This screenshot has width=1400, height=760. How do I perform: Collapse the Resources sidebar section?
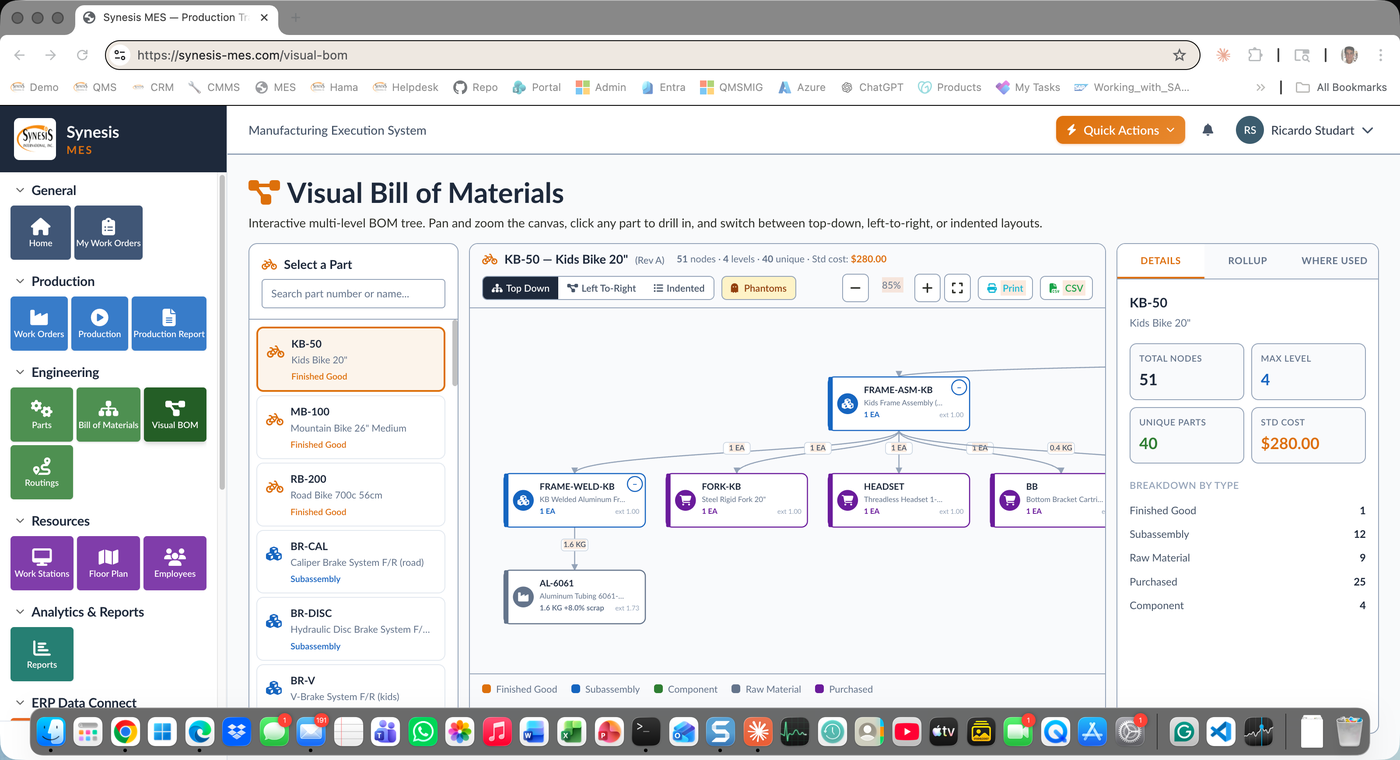(x=52, y=521)
